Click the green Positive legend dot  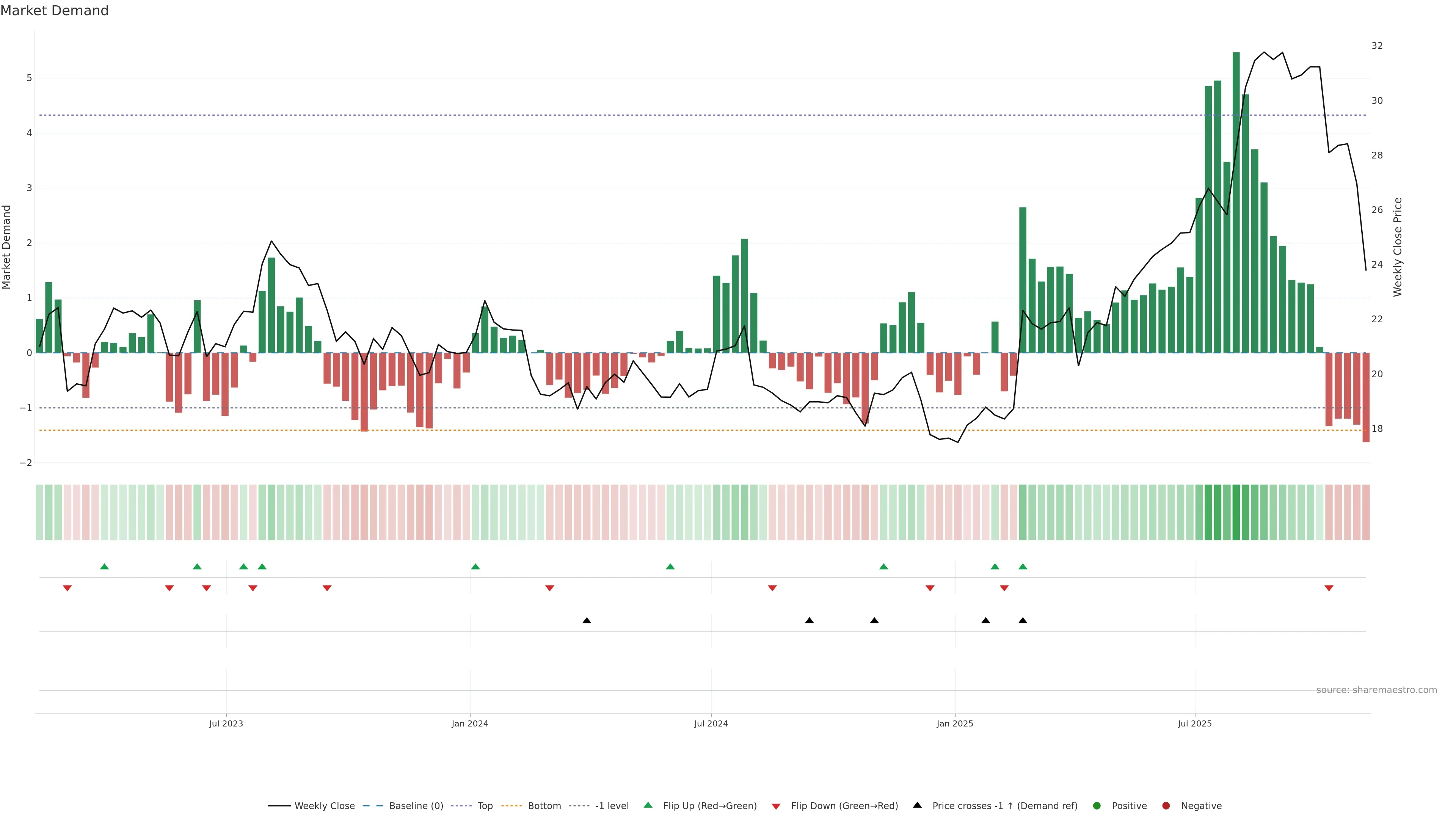tap(1097, 805)
